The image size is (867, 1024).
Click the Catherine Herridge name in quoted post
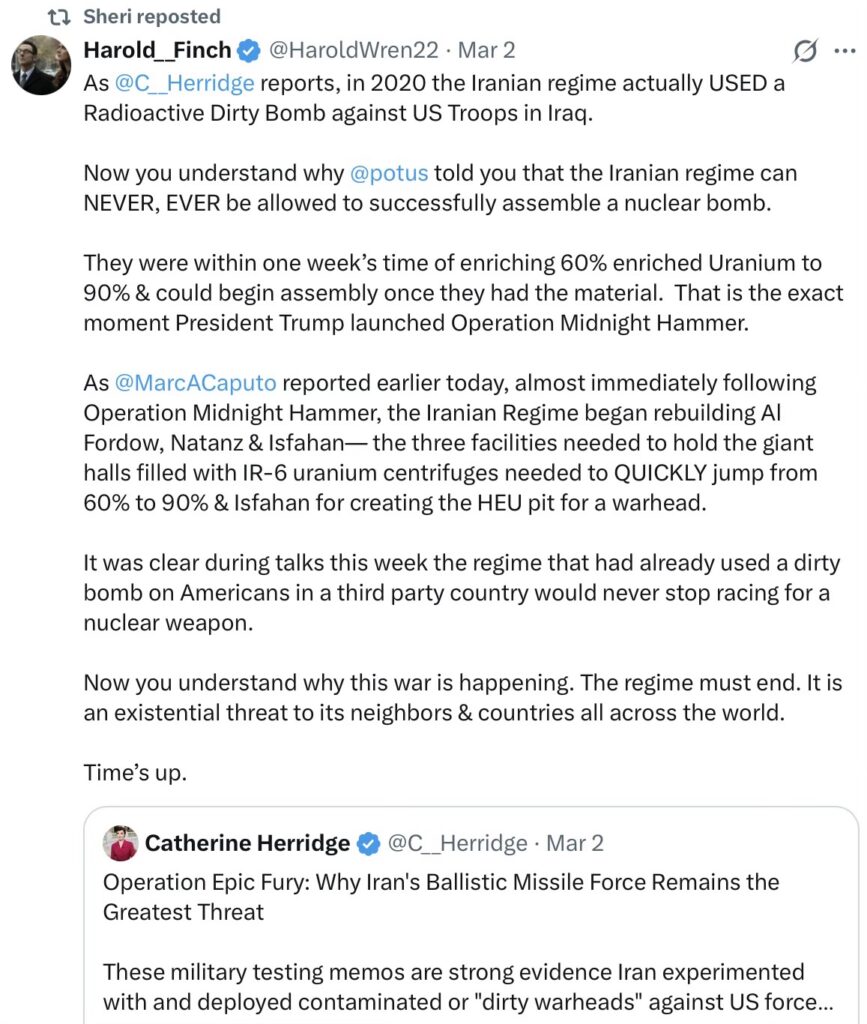247,844
